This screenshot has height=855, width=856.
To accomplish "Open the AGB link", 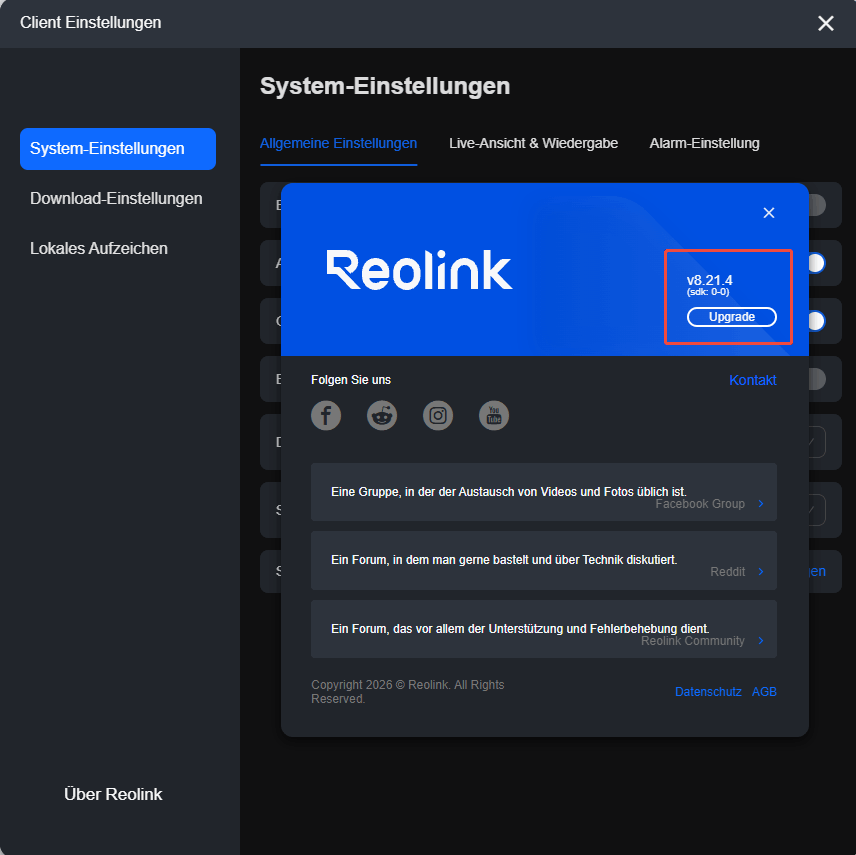I will [x=764, y=692].
